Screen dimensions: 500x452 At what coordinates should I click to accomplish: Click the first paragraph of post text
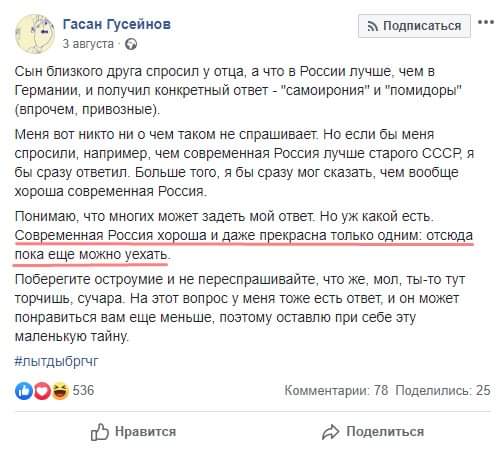coord(238,90)
